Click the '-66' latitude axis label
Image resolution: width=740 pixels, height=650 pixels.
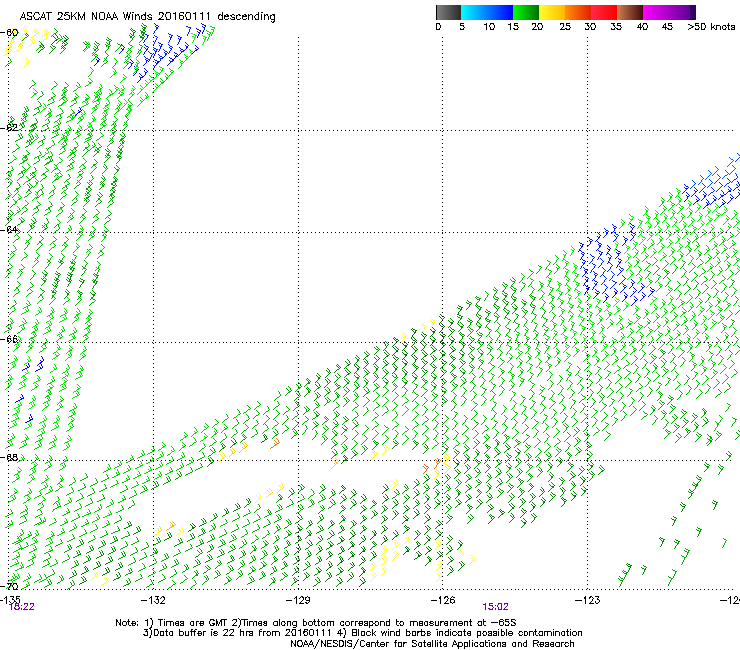coord(9,339)
